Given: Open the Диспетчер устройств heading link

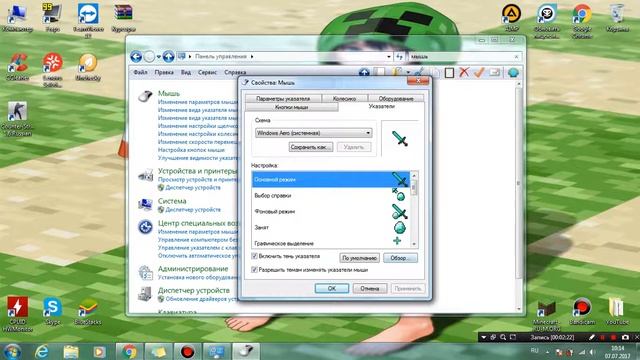Looking at the screenshot, I should click(194, 290).
